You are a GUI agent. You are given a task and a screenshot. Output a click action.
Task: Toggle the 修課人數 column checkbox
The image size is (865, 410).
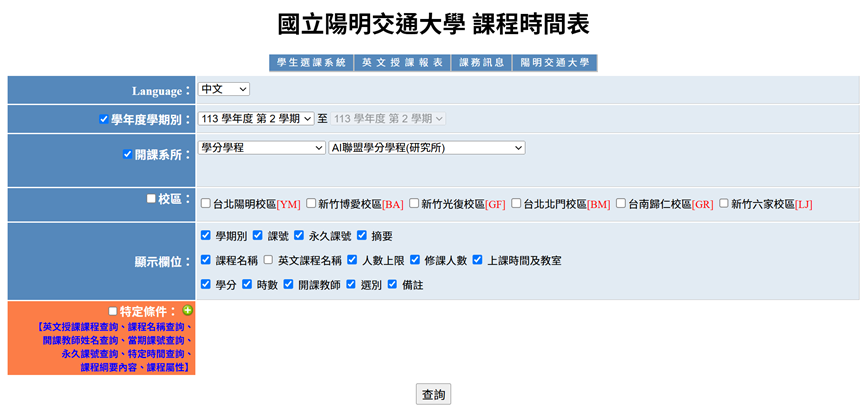pos(415,259)
